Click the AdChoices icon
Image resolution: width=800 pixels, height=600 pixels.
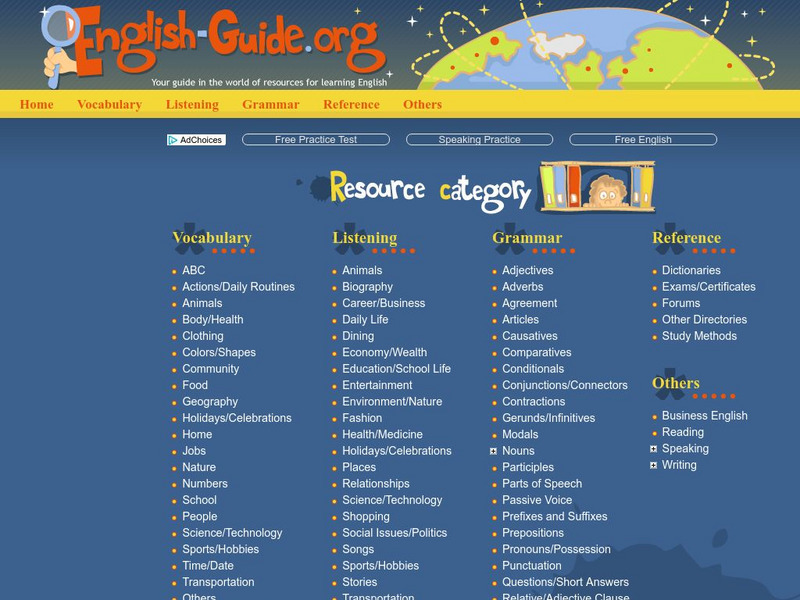click(x=172, y=139)
